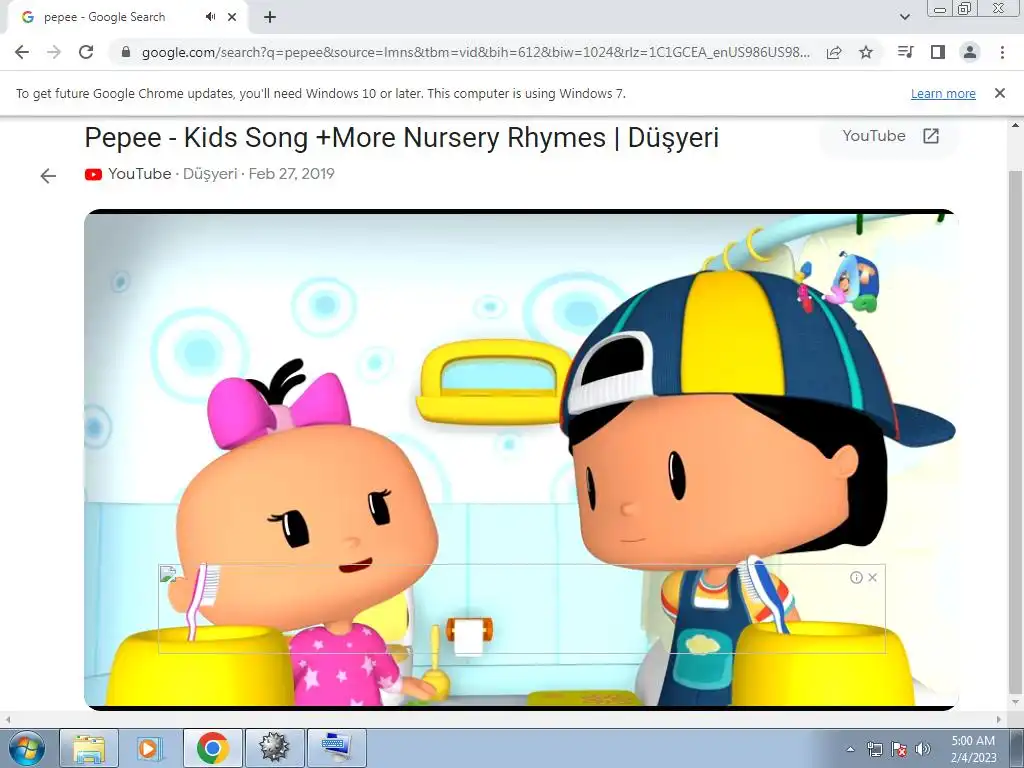Click the broken image ad banner
This screenshot has width=1024, height=768.
(x=521, y=609)
